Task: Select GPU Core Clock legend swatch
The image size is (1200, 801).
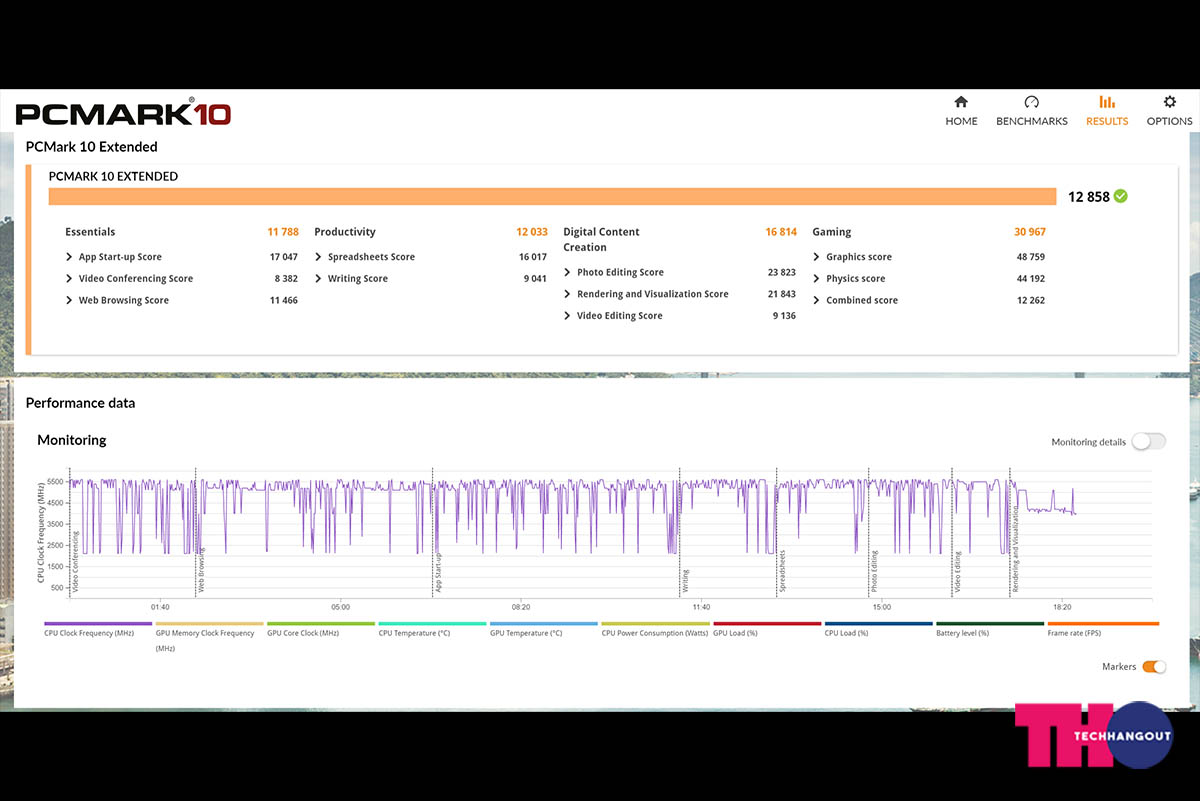Action: (321, 624)
